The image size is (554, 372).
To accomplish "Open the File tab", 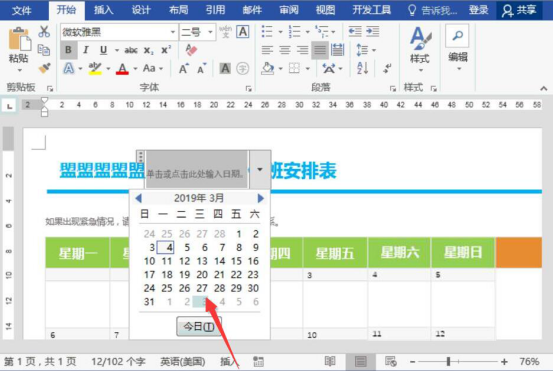I will click(x=22, y=10).
